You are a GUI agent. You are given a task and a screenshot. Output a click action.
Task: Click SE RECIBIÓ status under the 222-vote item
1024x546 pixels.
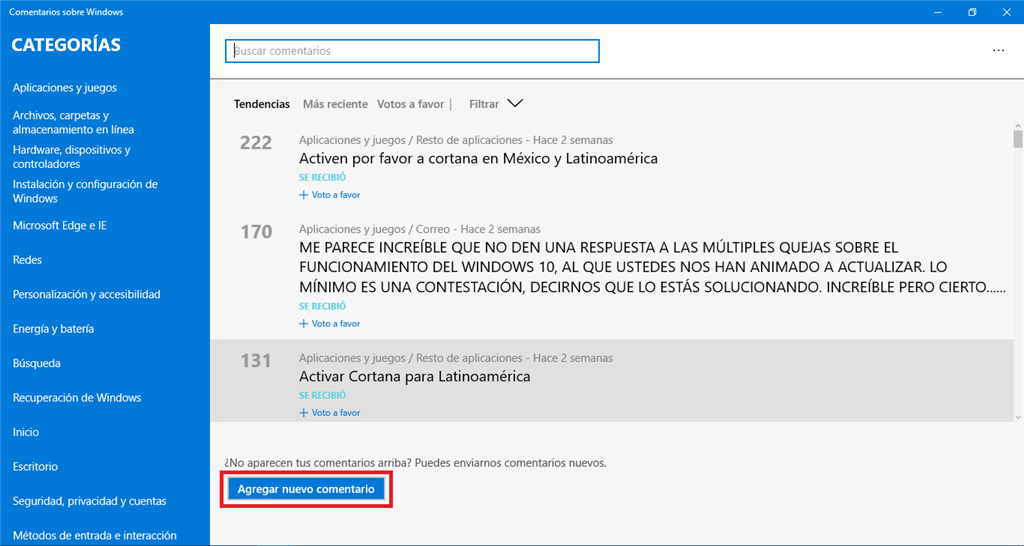[323, 177]
